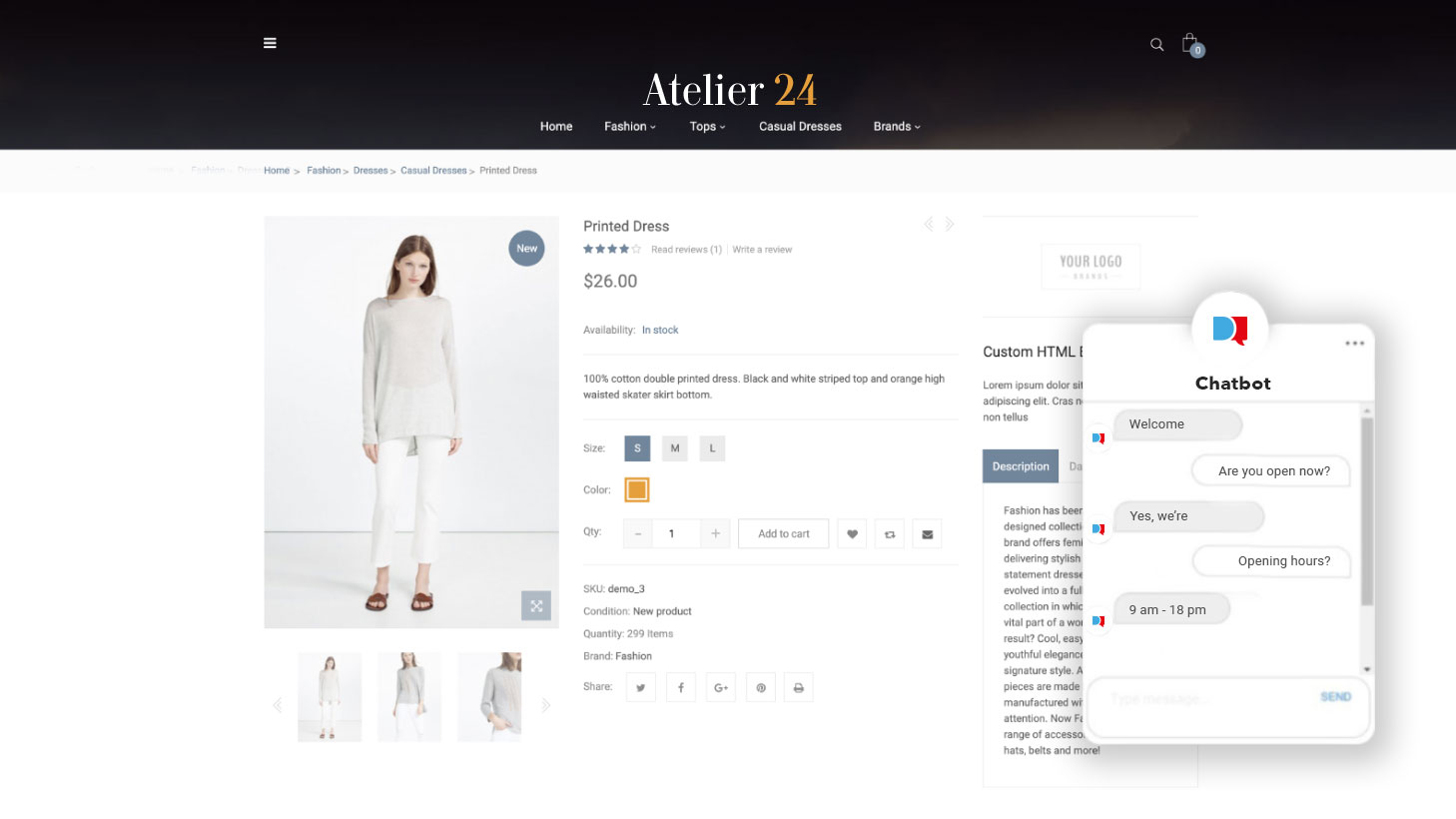Add product to wishlist heart icon

[852, 534]
